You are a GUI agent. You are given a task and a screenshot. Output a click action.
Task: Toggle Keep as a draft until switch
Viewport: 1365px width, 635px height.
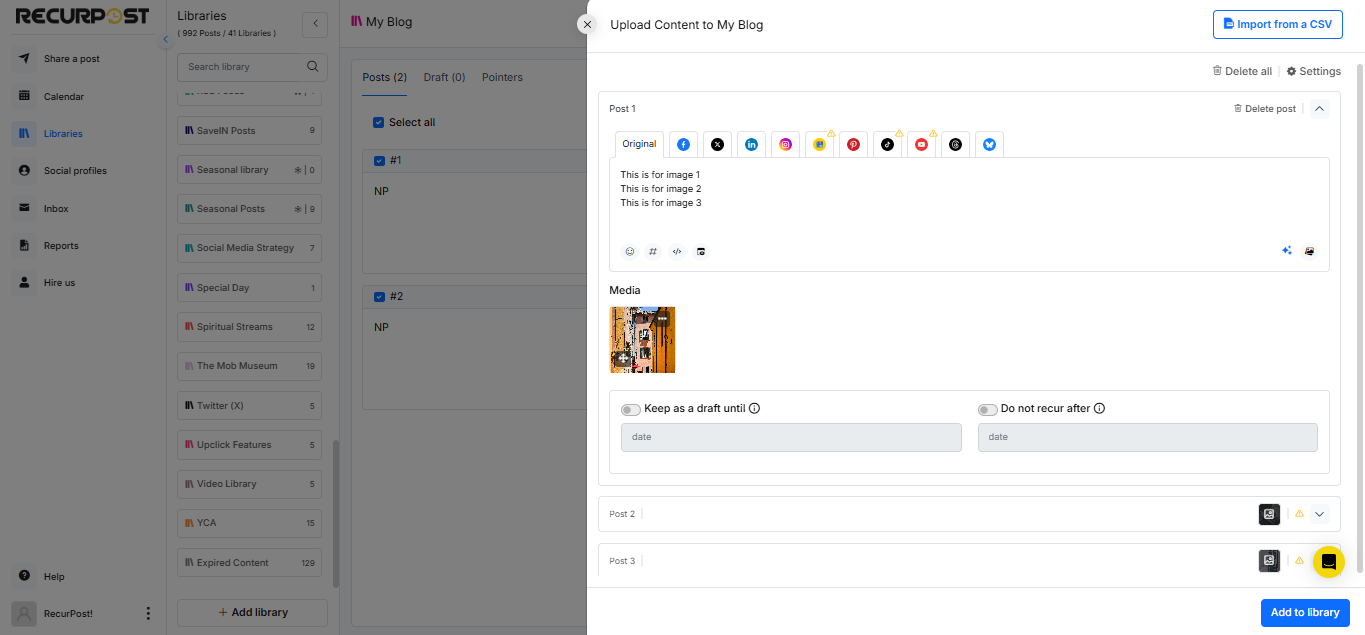click(631, 409)
